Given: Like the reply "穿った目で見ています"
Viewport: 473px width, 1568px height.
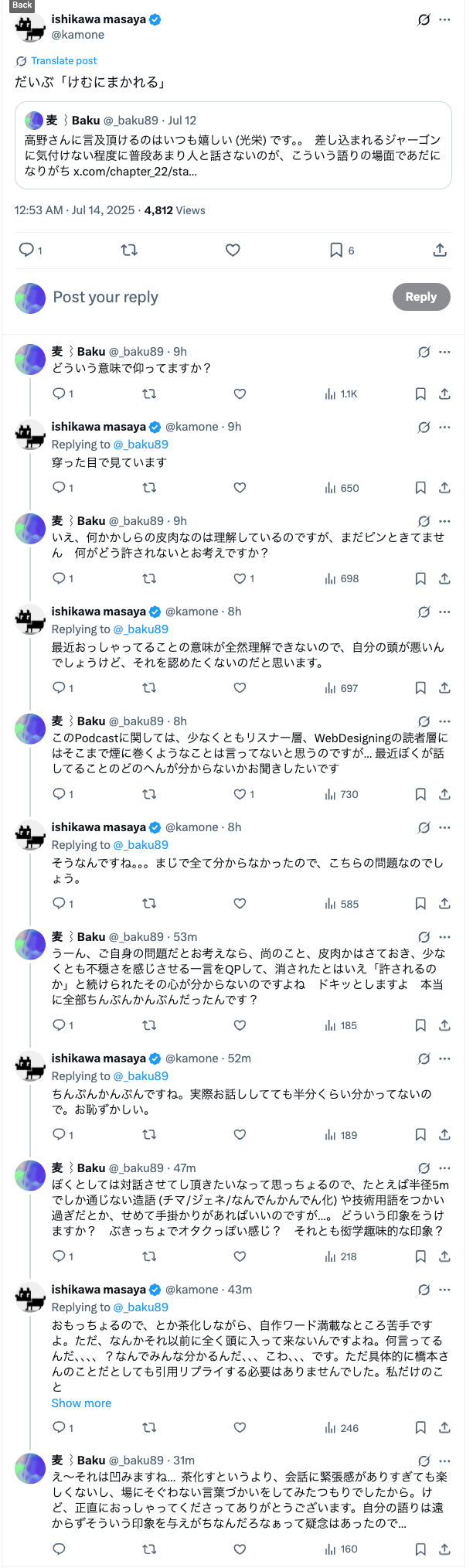Looking at the screenshot, I should pyautogui.click(x=240, y=488).
